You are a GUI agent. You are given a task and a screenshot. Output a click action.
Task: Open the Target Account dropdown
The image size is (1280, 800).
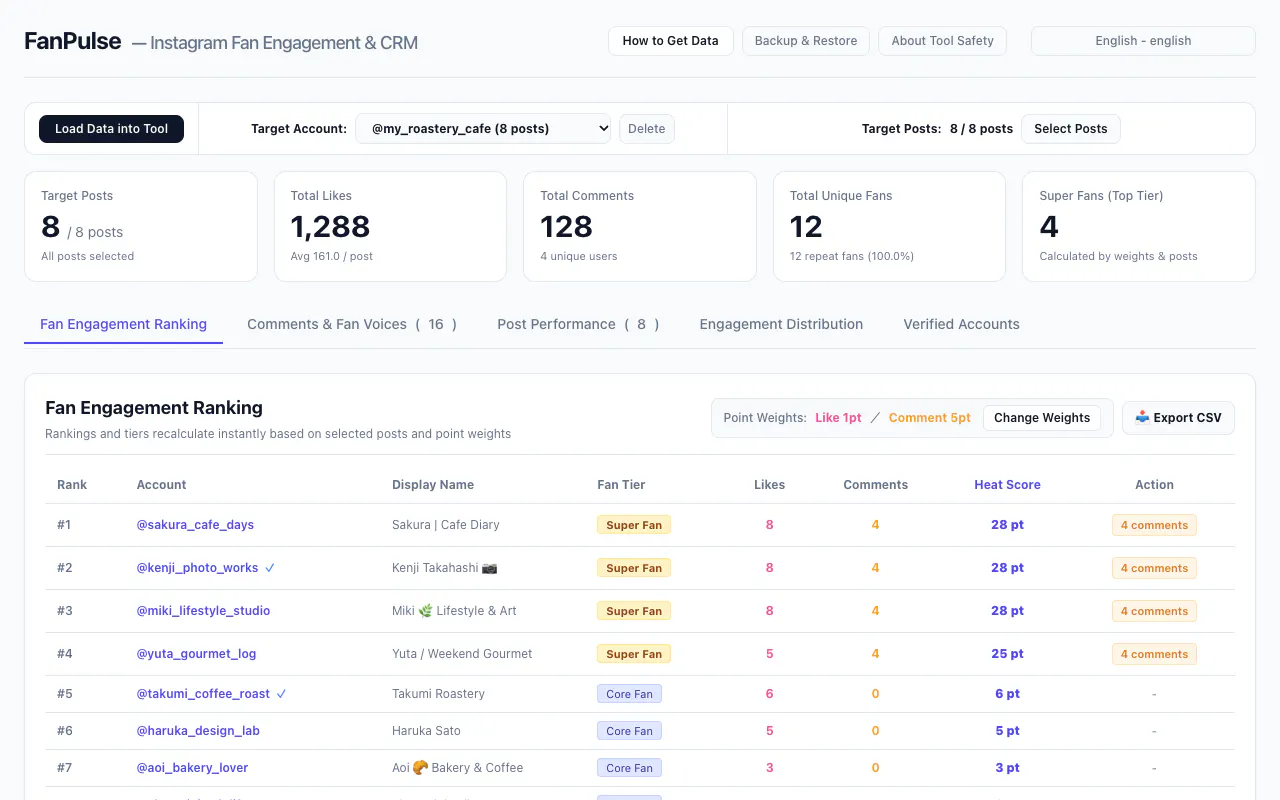coord(483,129)
